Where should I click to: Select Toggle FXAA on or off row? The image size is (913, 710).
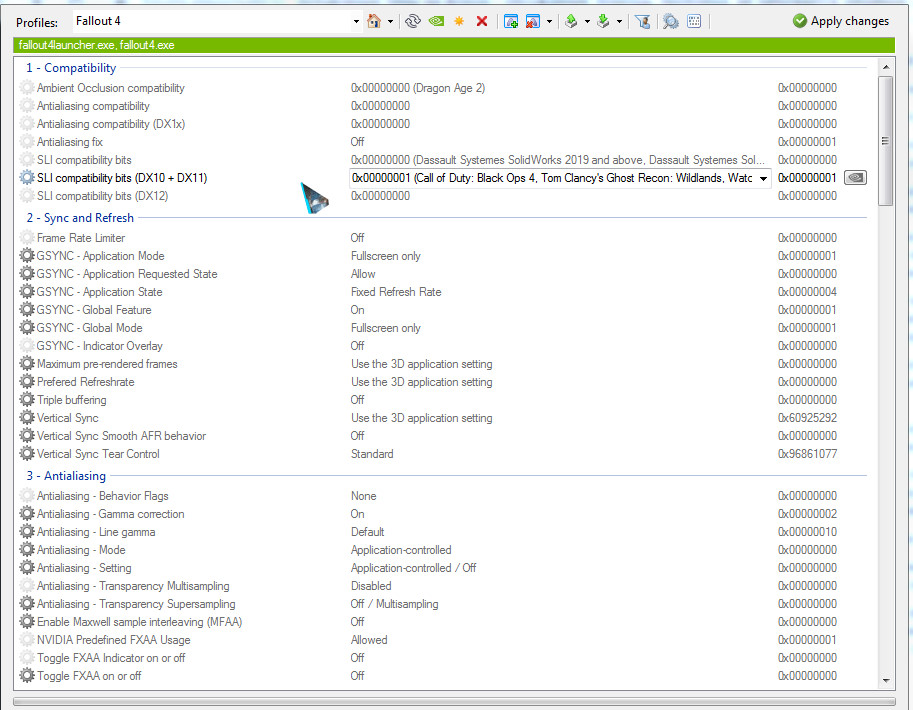click(x=443, y=676)
